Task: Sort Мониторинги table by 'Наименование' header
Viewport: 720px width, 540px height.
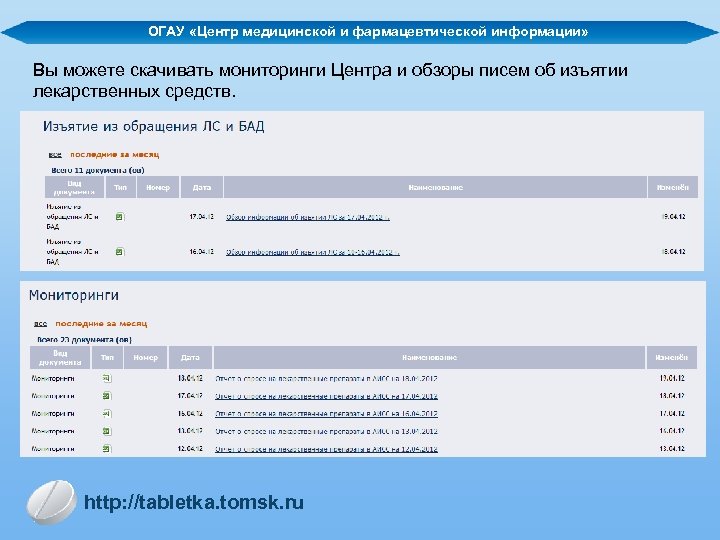Action: coord(429,357)
